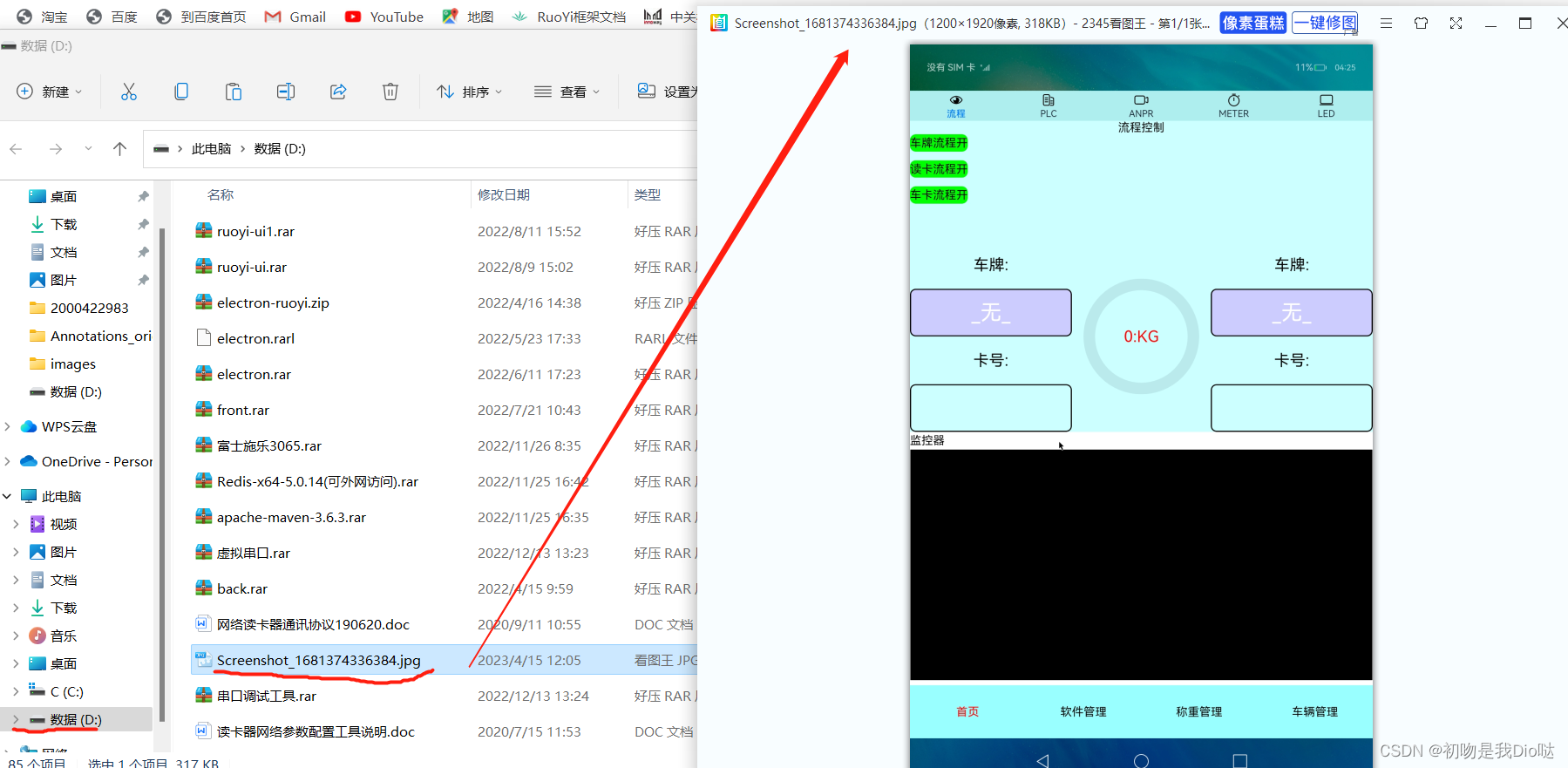Image resolution: width=1568 pixels, height=768 pixels.
Task: Switch to ANPR tab in phone app
Action: coord(1141,106)
